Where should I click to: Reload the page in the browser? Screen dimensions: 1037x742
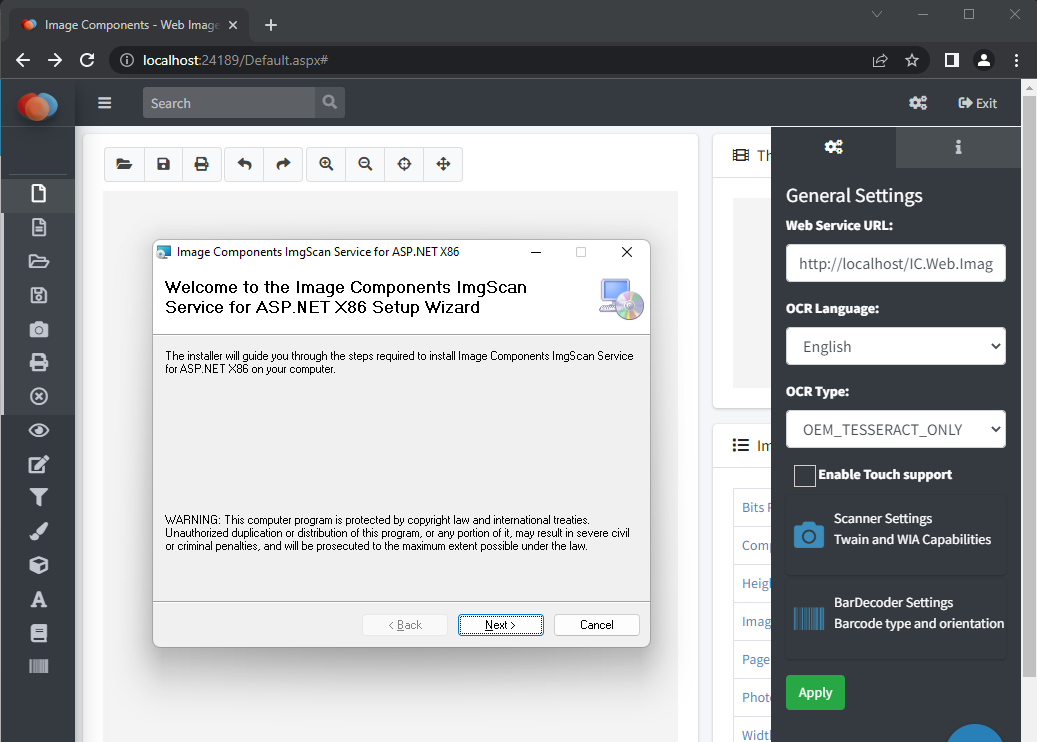click(x=87, y=60)
